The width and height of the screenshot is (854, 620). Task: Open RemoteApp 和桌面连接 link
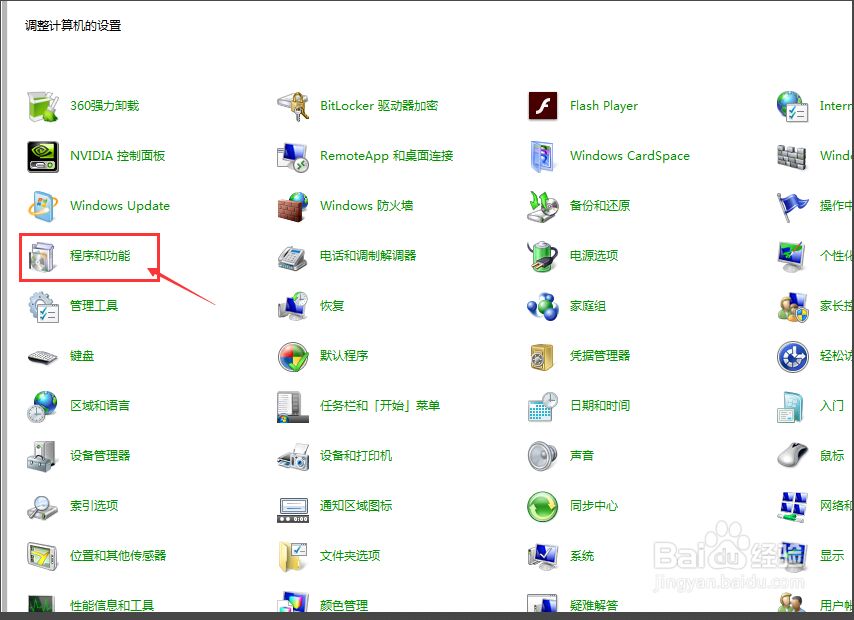[386, 156]
